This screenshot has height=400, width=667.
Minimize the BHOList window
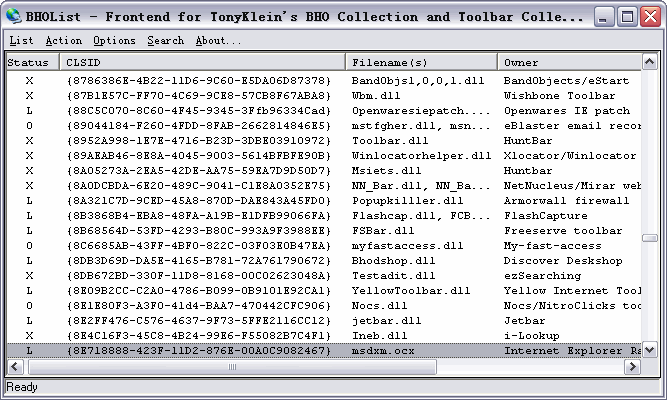point(602,17)
